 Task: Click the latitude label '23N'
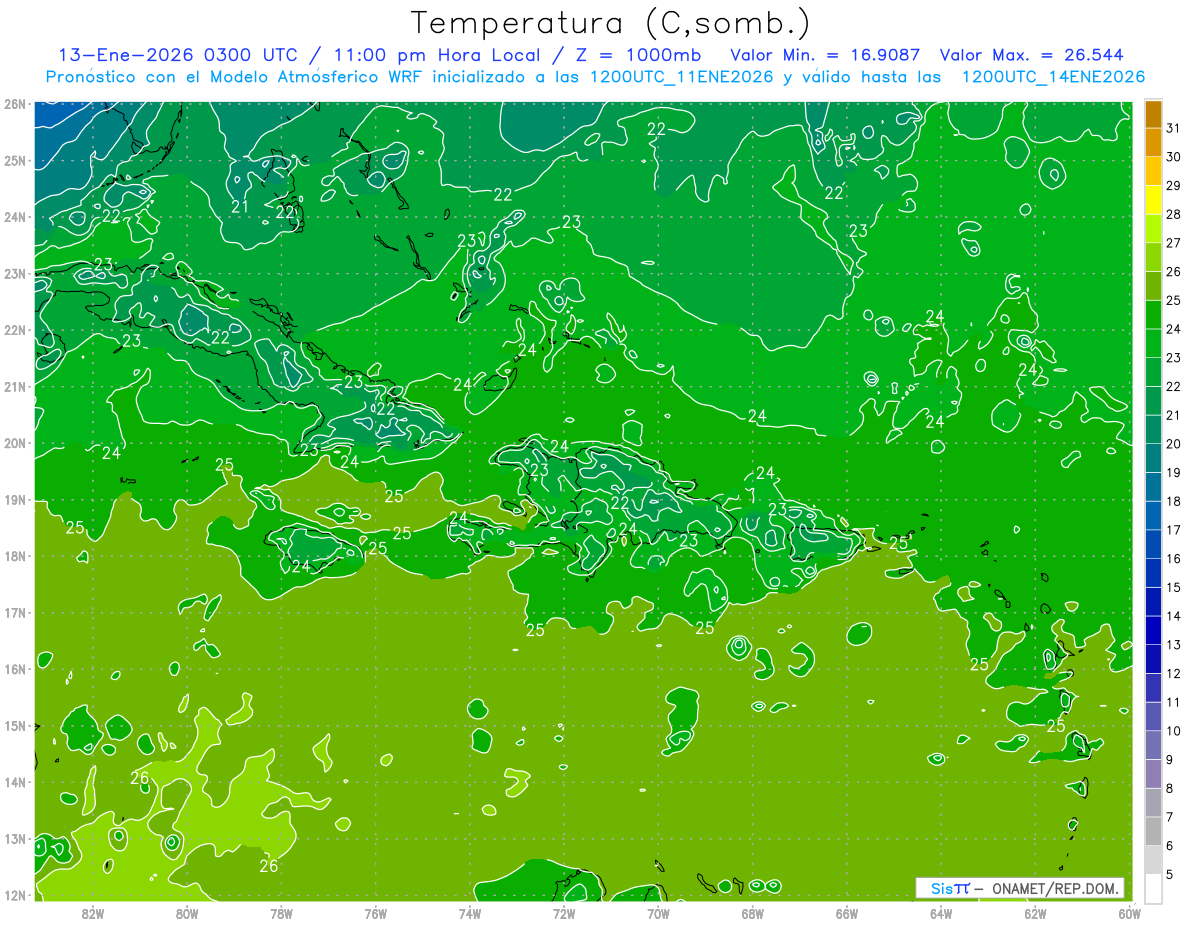pos(15,273)
